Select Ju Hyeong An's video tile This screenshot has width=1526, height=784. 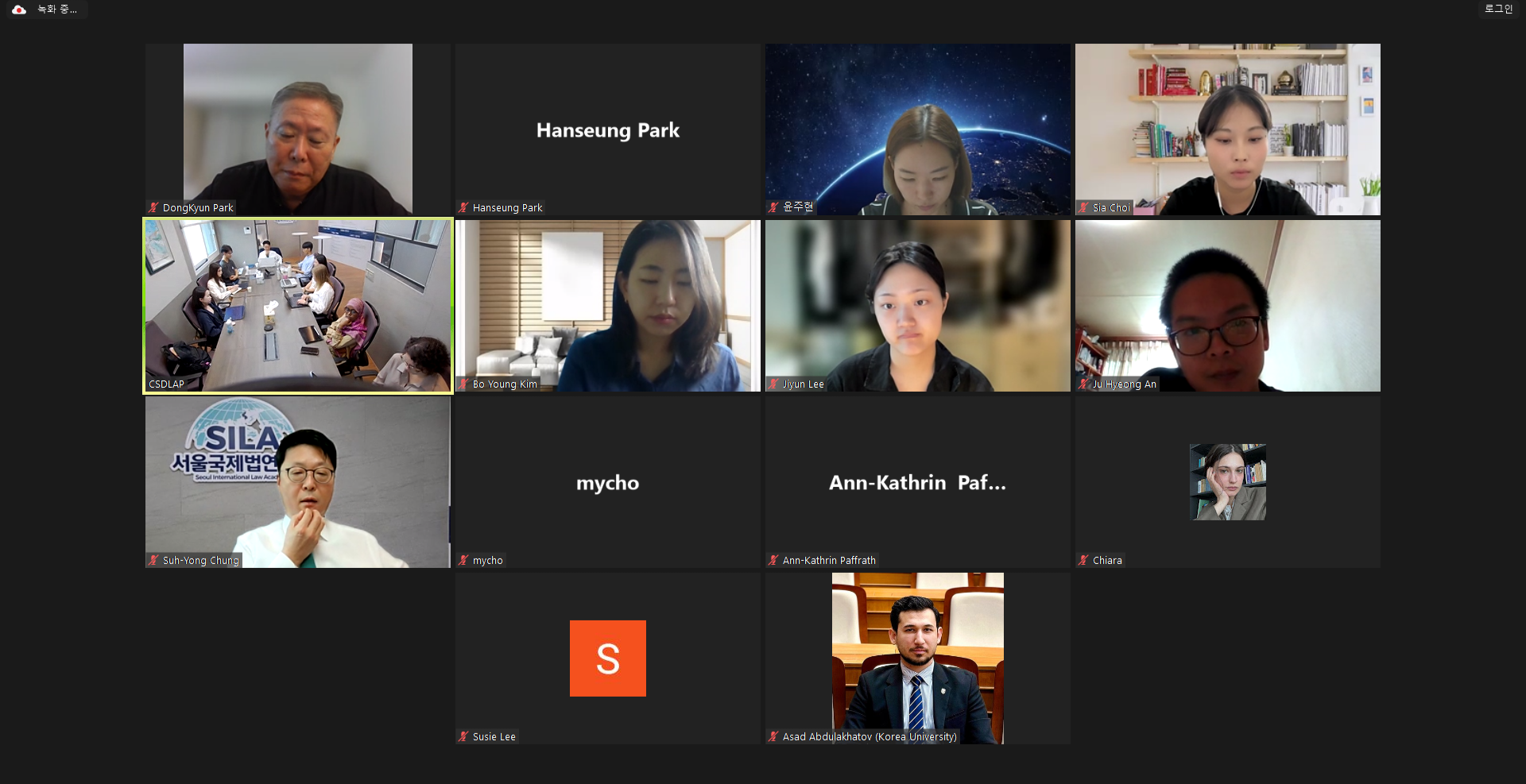[x=1228, y=306]
